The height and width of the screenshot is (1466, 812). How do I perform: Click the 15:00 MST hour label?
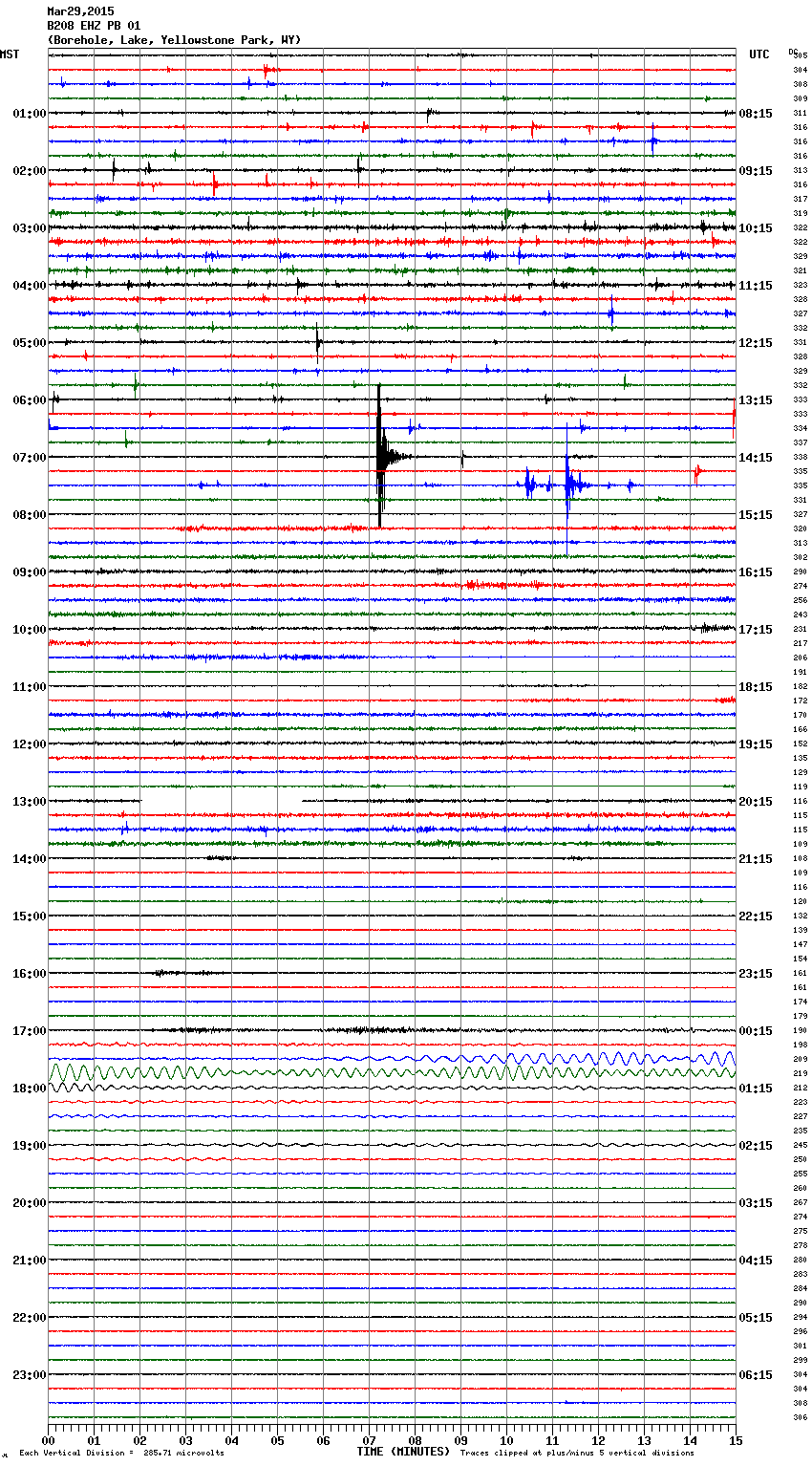30,916
